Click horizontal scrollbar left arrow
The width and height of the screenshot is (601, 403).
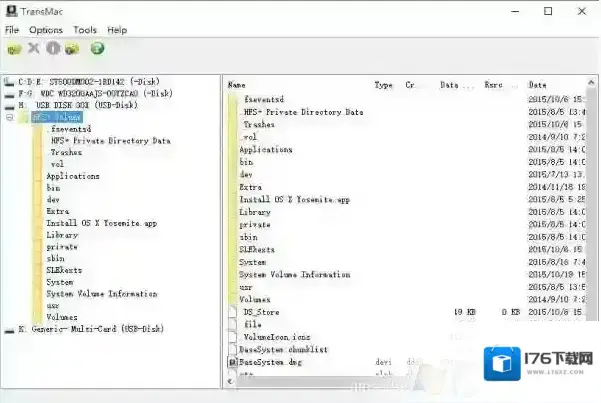[230, 381]
